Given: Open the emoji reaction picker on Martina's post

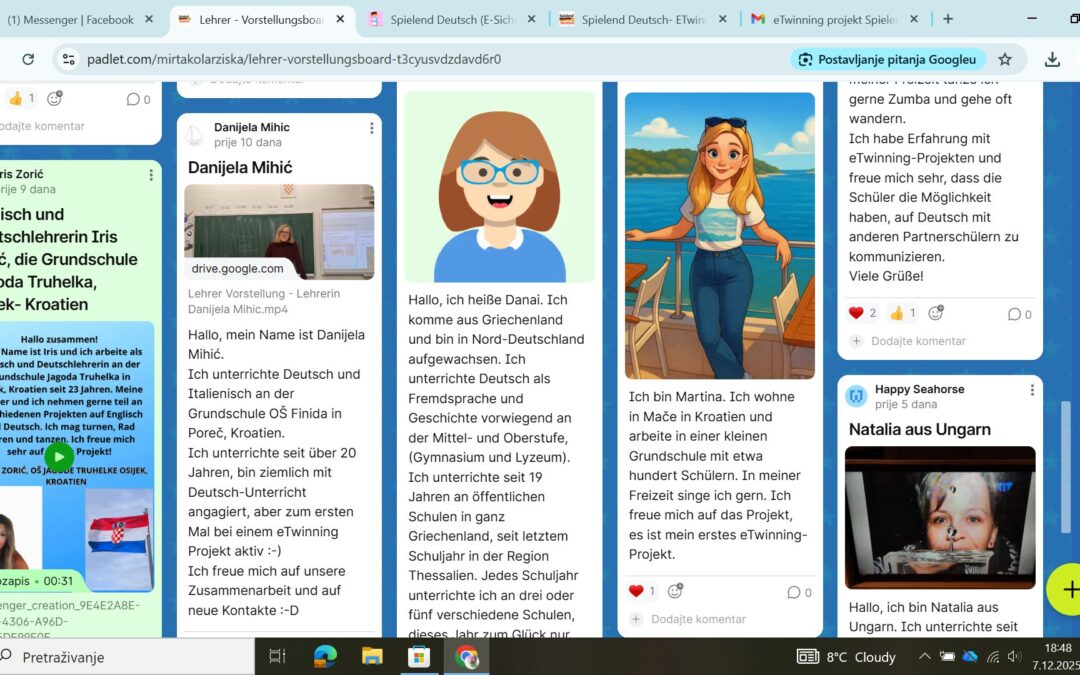Looking at the screenshot, I should pos(676,591).
